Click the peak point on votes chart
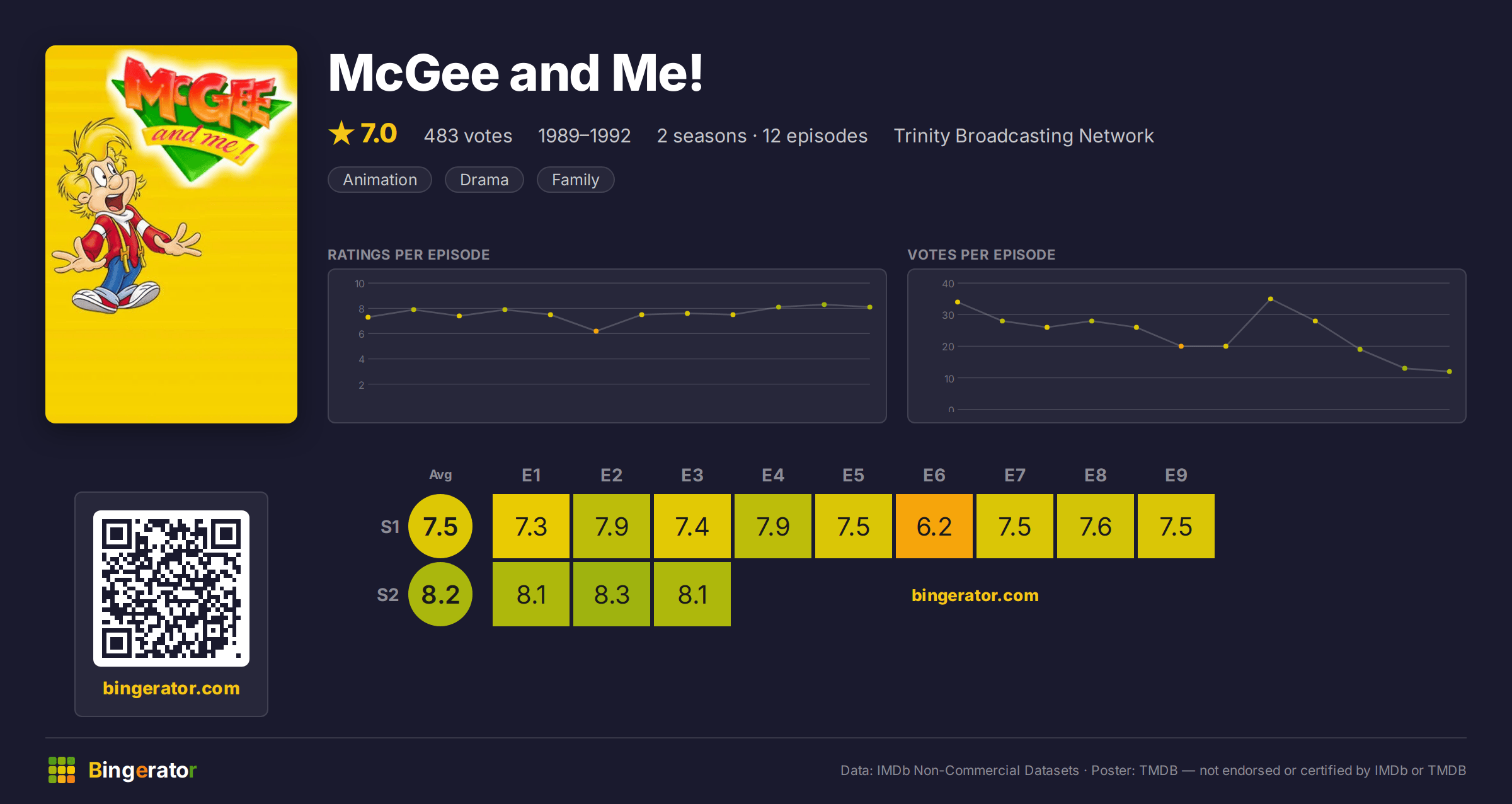Image resolution: width=1512 pixels, height=804 pixels. pos(1271,299)
